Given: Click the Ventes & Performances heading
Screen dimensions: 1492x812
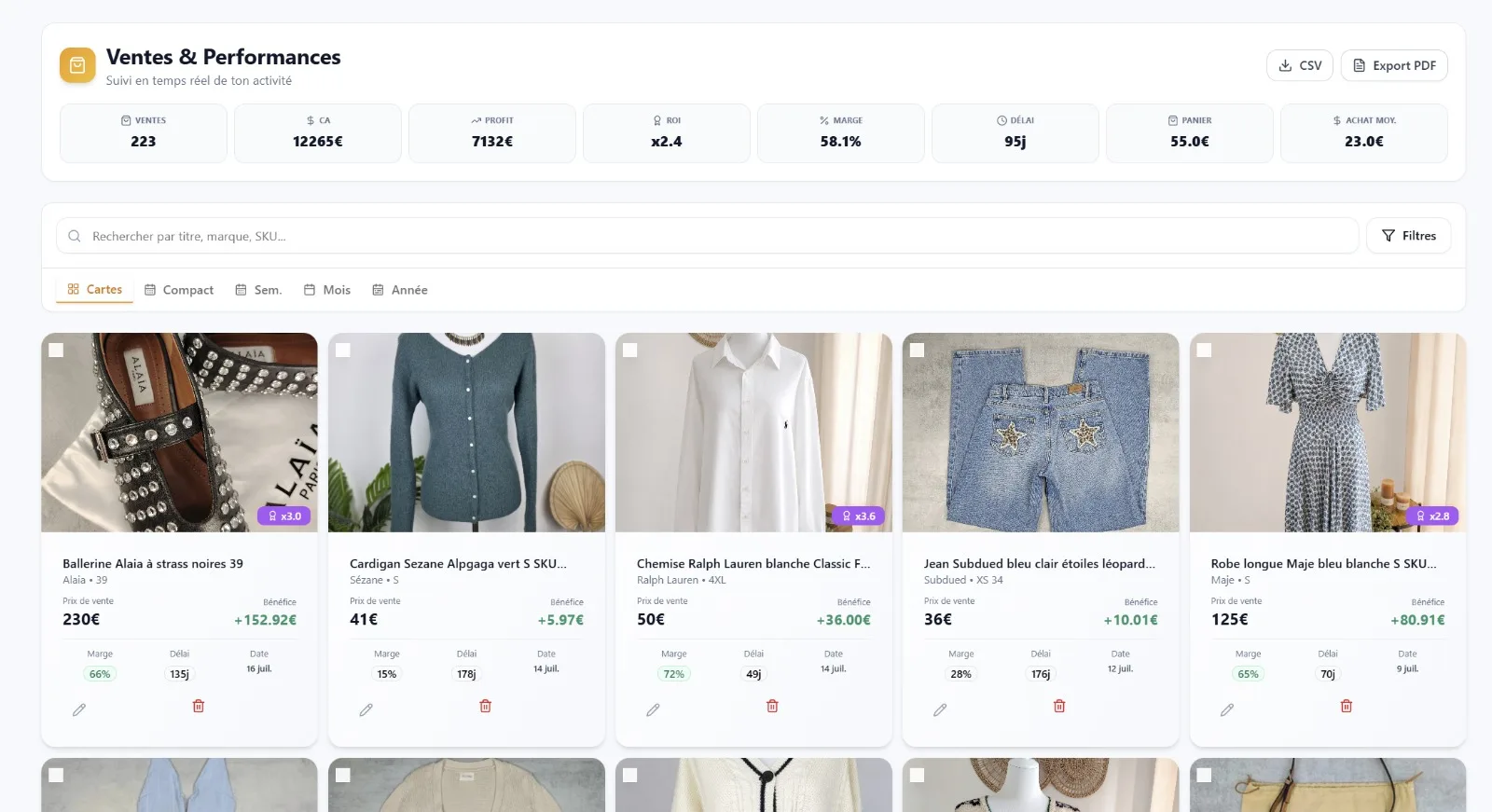Looking at the screenshot, I should 224,57.
